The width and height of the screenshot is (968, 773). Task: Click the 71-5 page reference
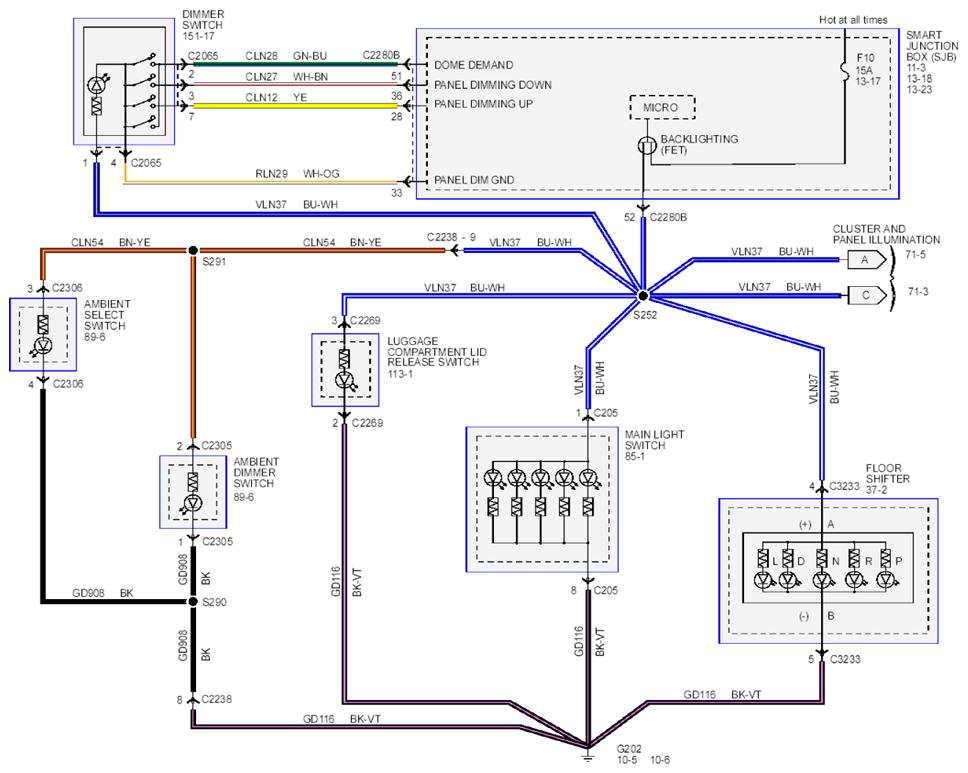(915, 254)
